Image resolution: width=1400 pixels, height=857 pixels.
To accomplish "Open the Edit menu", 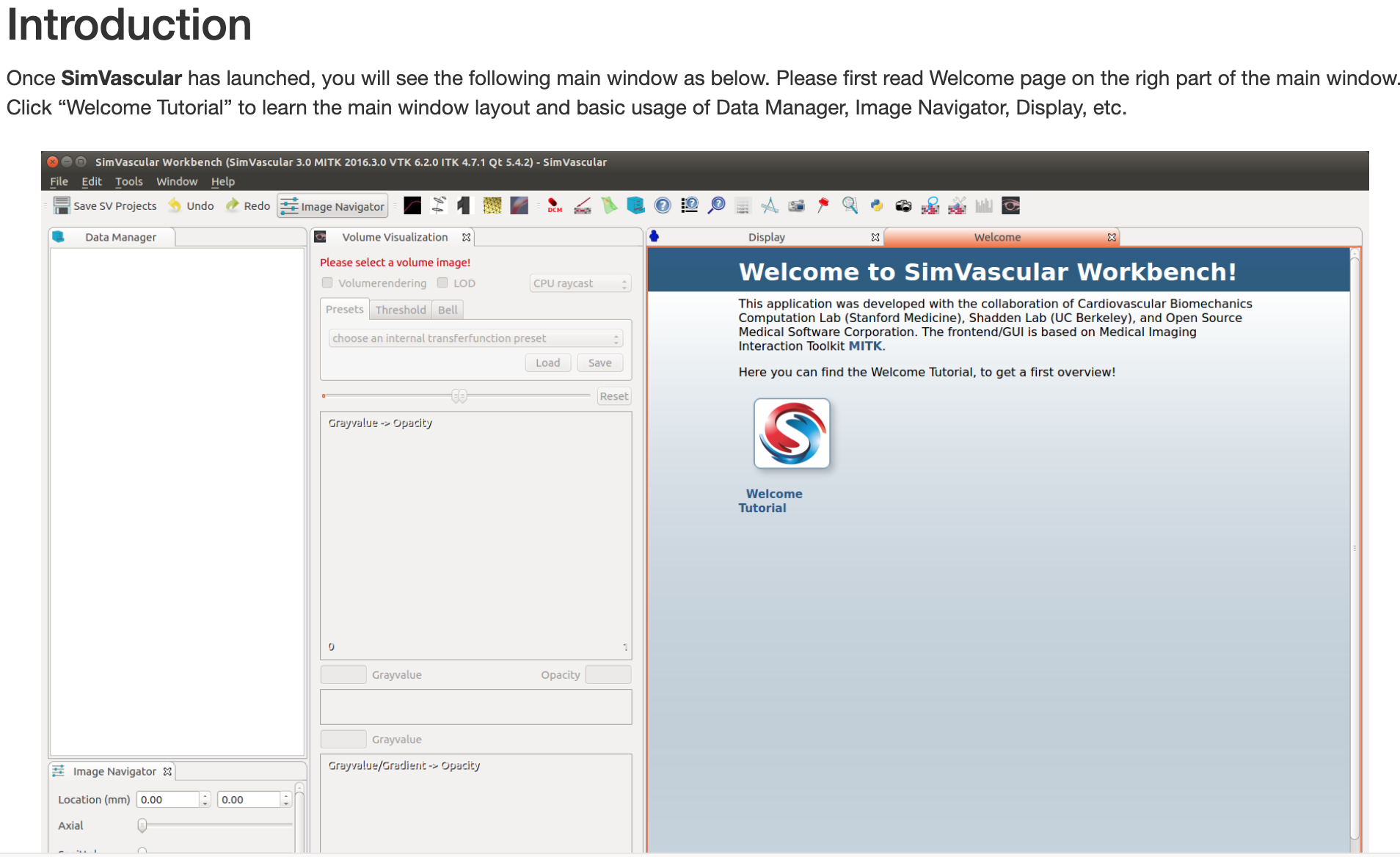I will coord(92,181).
